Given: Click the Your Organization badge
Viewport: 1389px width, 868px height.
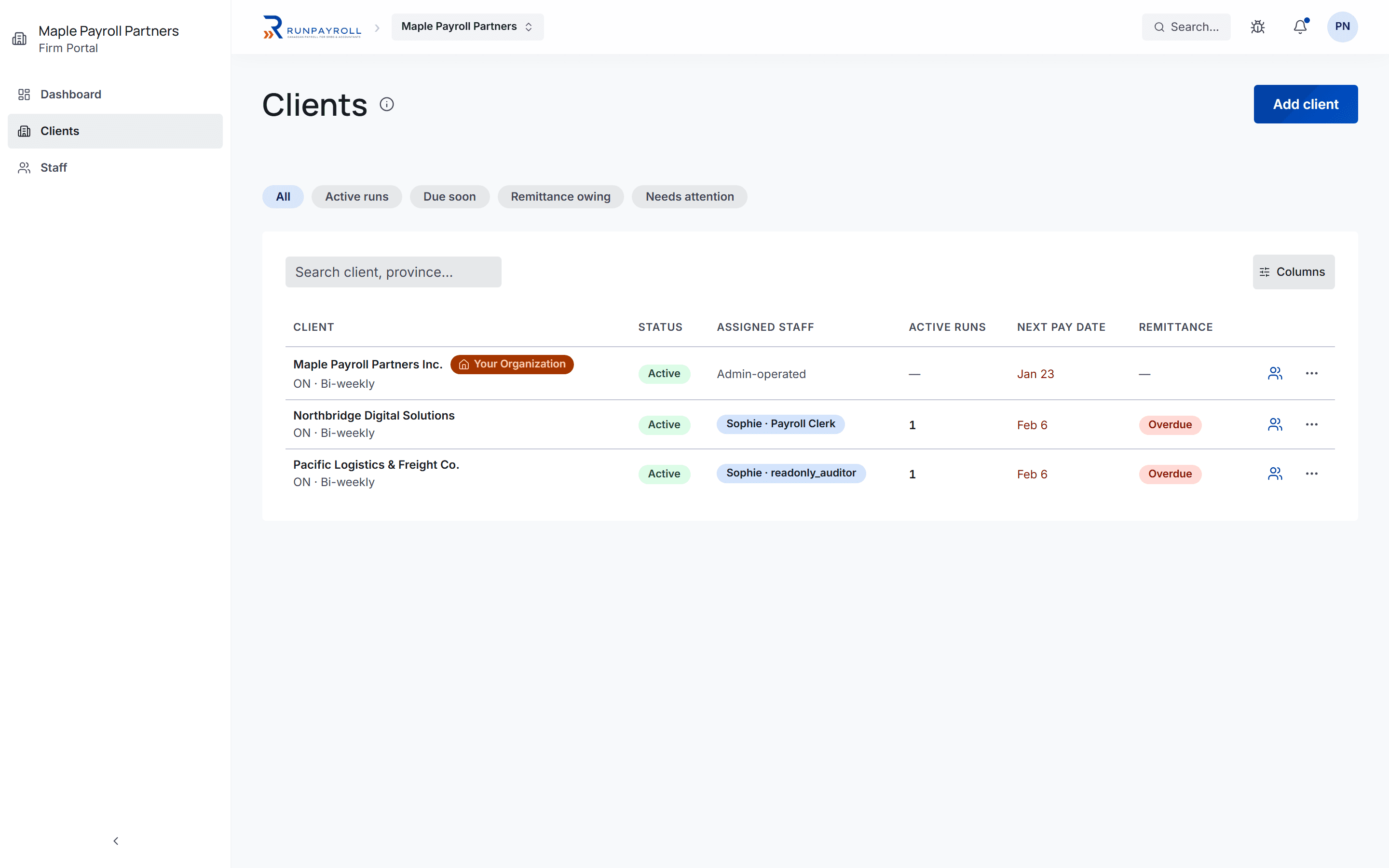Looking at the screenshot, I should (512, 365).
